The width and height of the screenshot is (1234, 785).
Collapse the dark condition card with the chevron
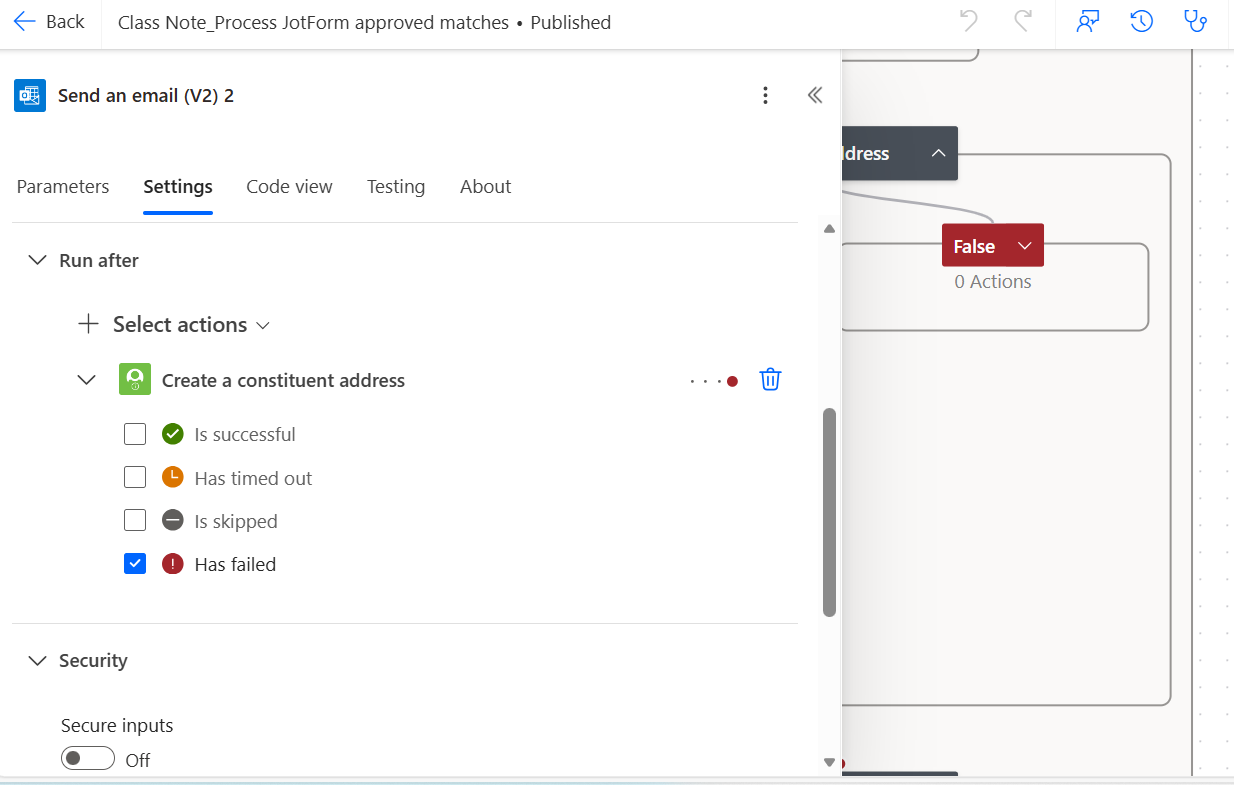(938, 153)
